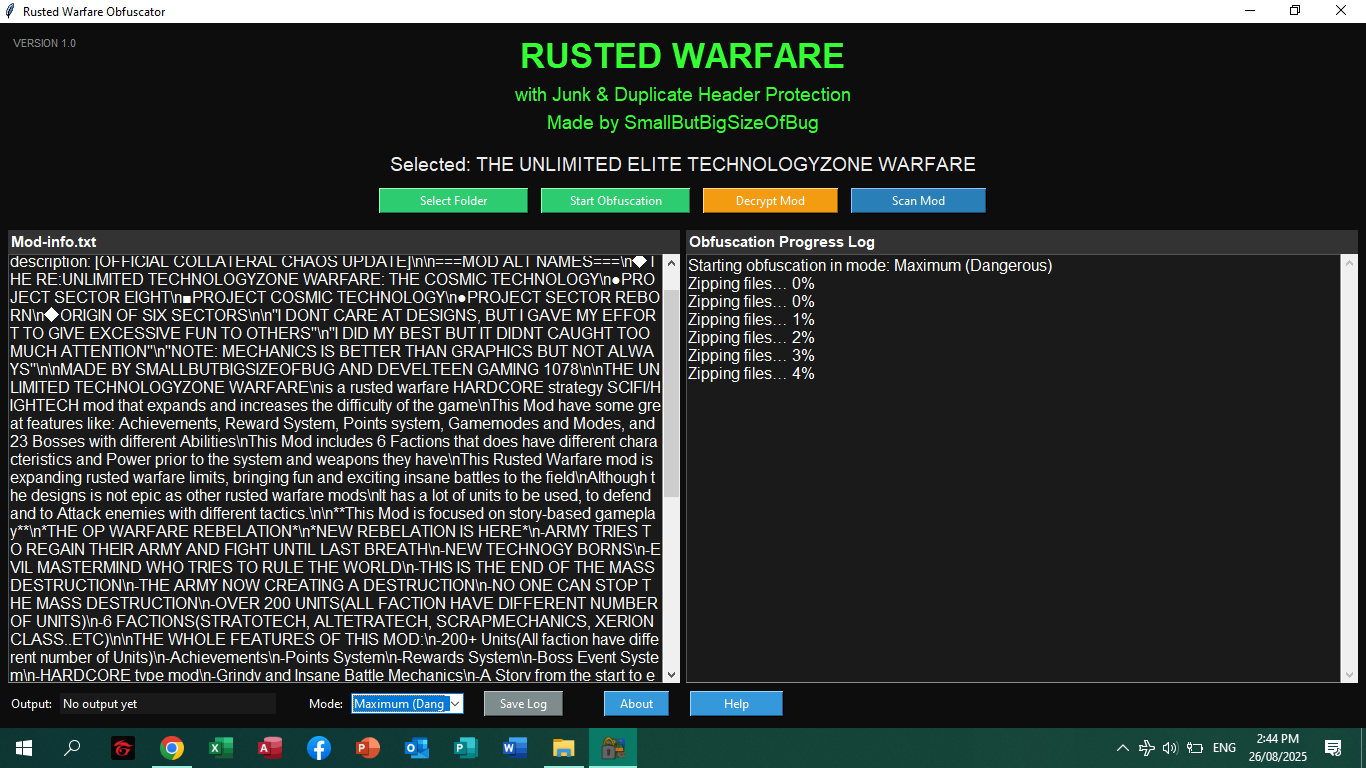Click the orange Decrypt Mod button
This screenshot has width=1366, height=768.
click(x=770, y=201)
